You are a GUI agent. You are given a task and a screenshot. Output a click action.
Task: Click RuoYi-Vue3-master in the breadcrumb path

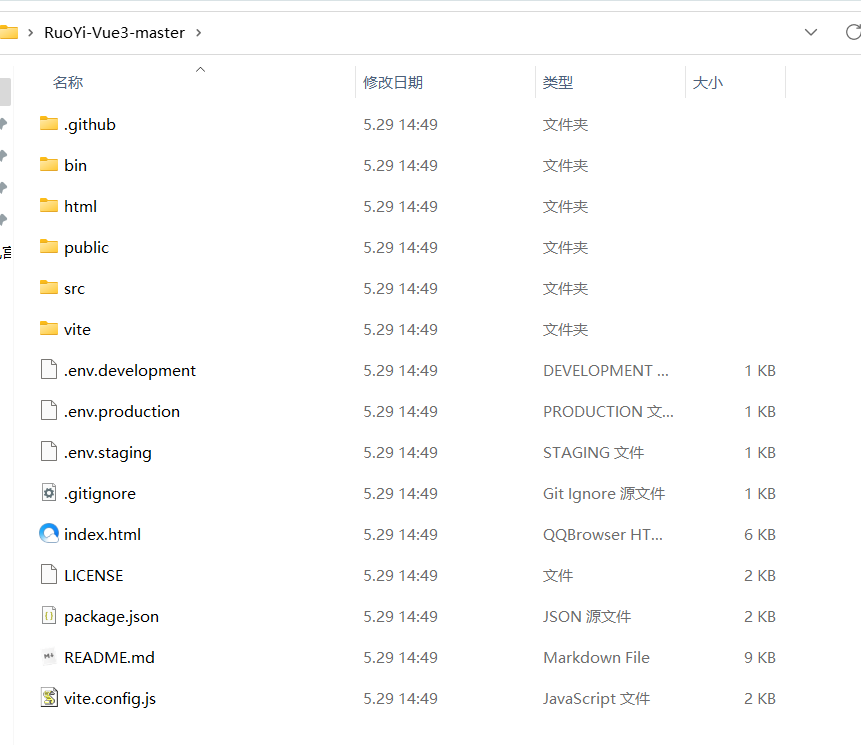coord(113,31)
